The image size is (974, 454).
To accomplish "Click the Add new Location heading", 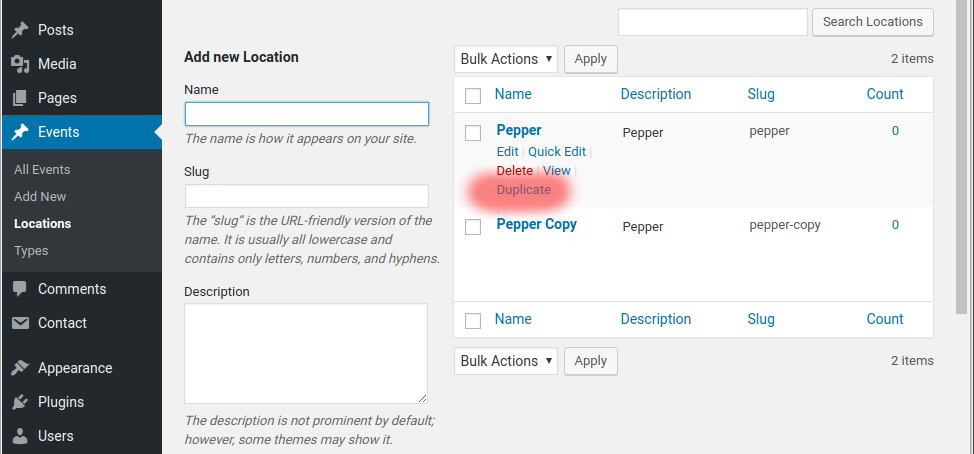I will (241, 57).
